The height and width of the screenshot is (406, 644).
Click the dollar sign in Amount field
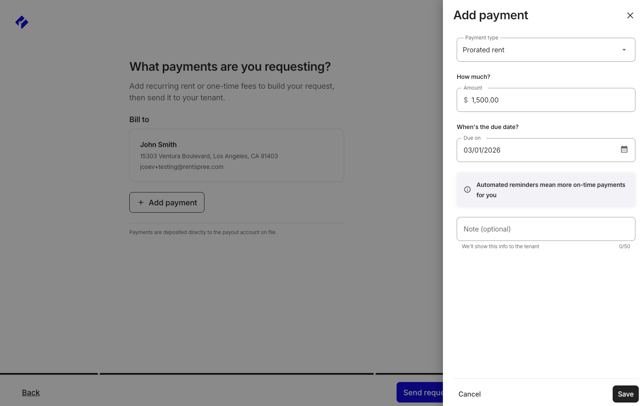(465, 100)
